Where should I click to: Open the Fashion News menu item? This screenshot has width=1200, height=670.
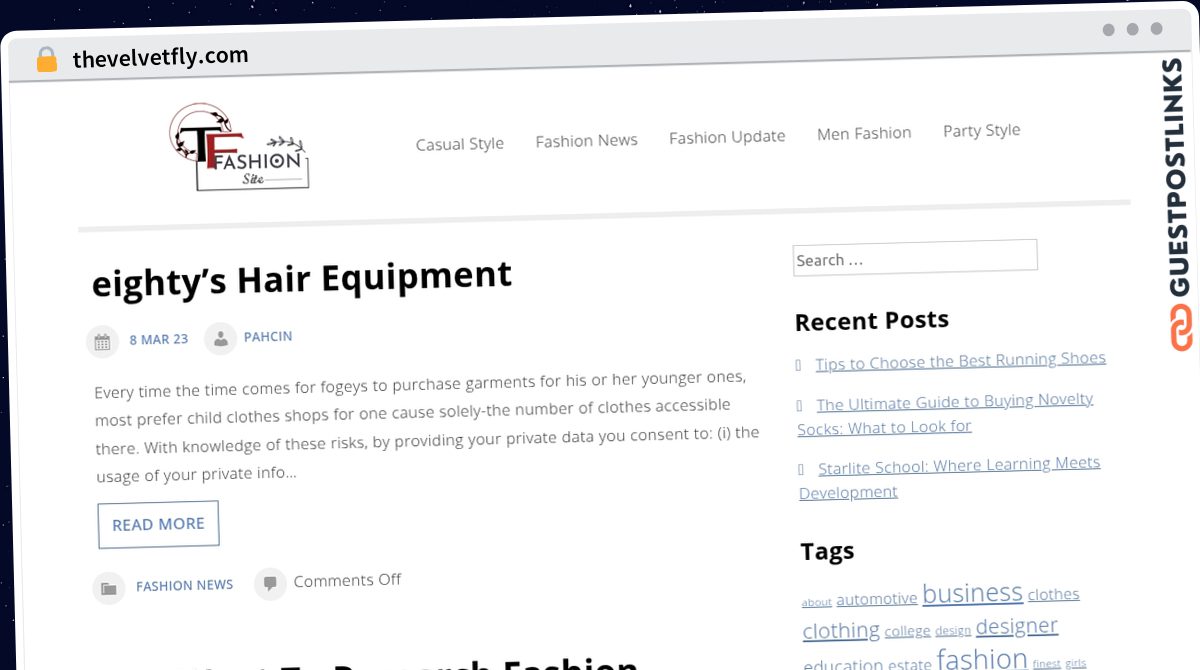click(x=586, y=141)
